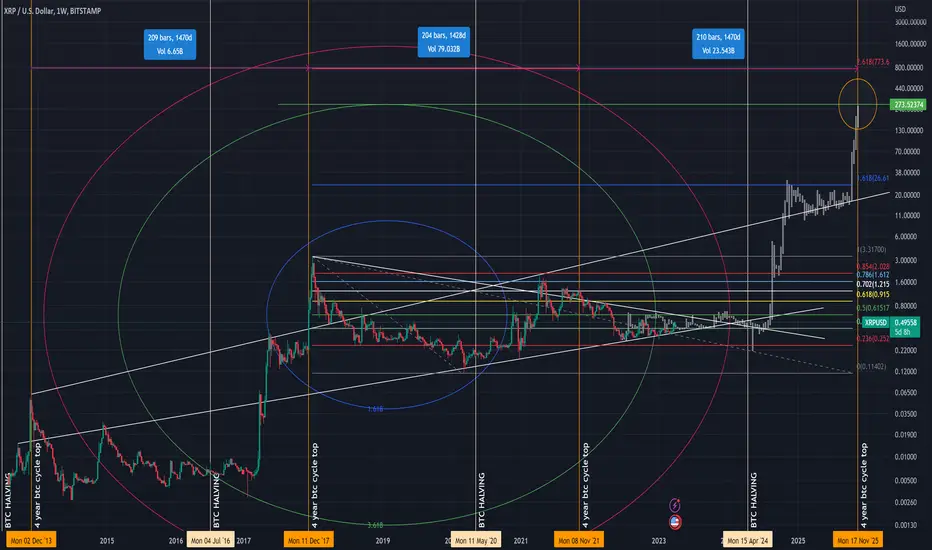The width and height of the screenshot is (932, 550).
Task: Select the 0.236(0.252) red Fibonacci label
Action: [873, 338]
